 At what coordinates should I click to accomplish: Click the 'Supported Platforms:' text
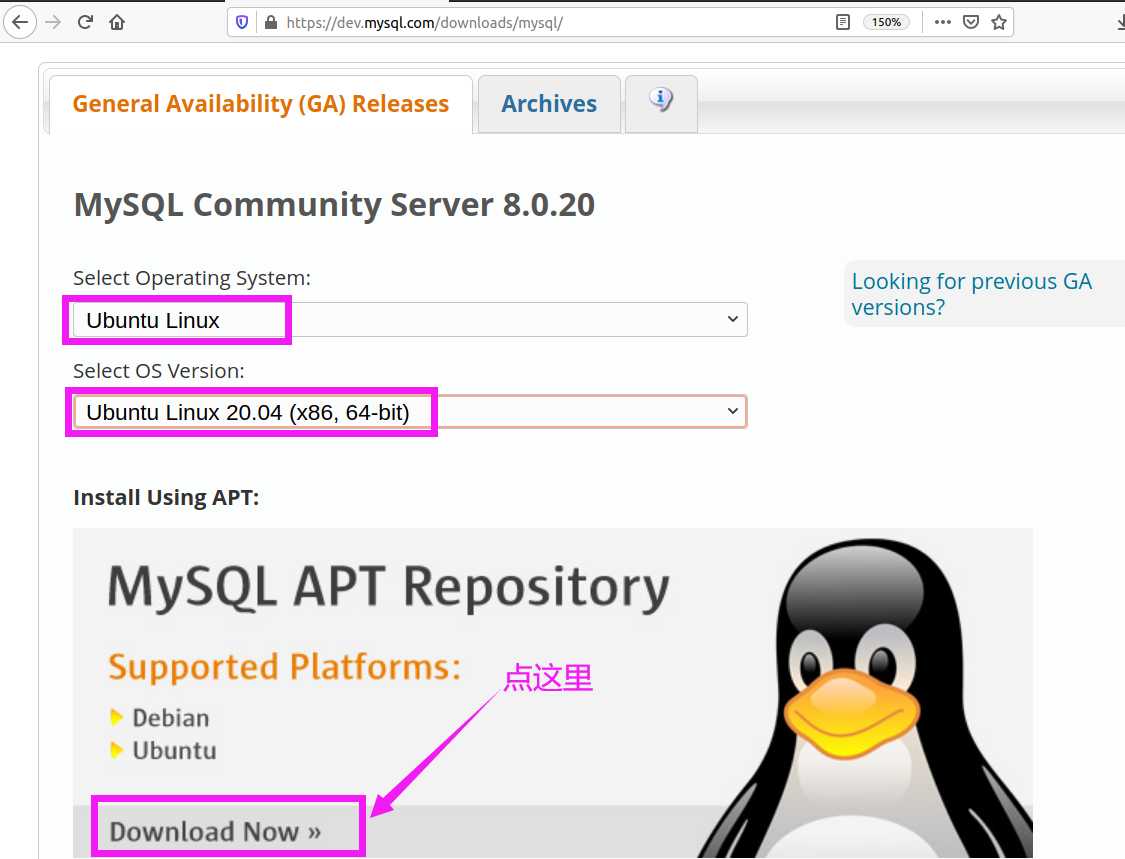pos(284,667)
